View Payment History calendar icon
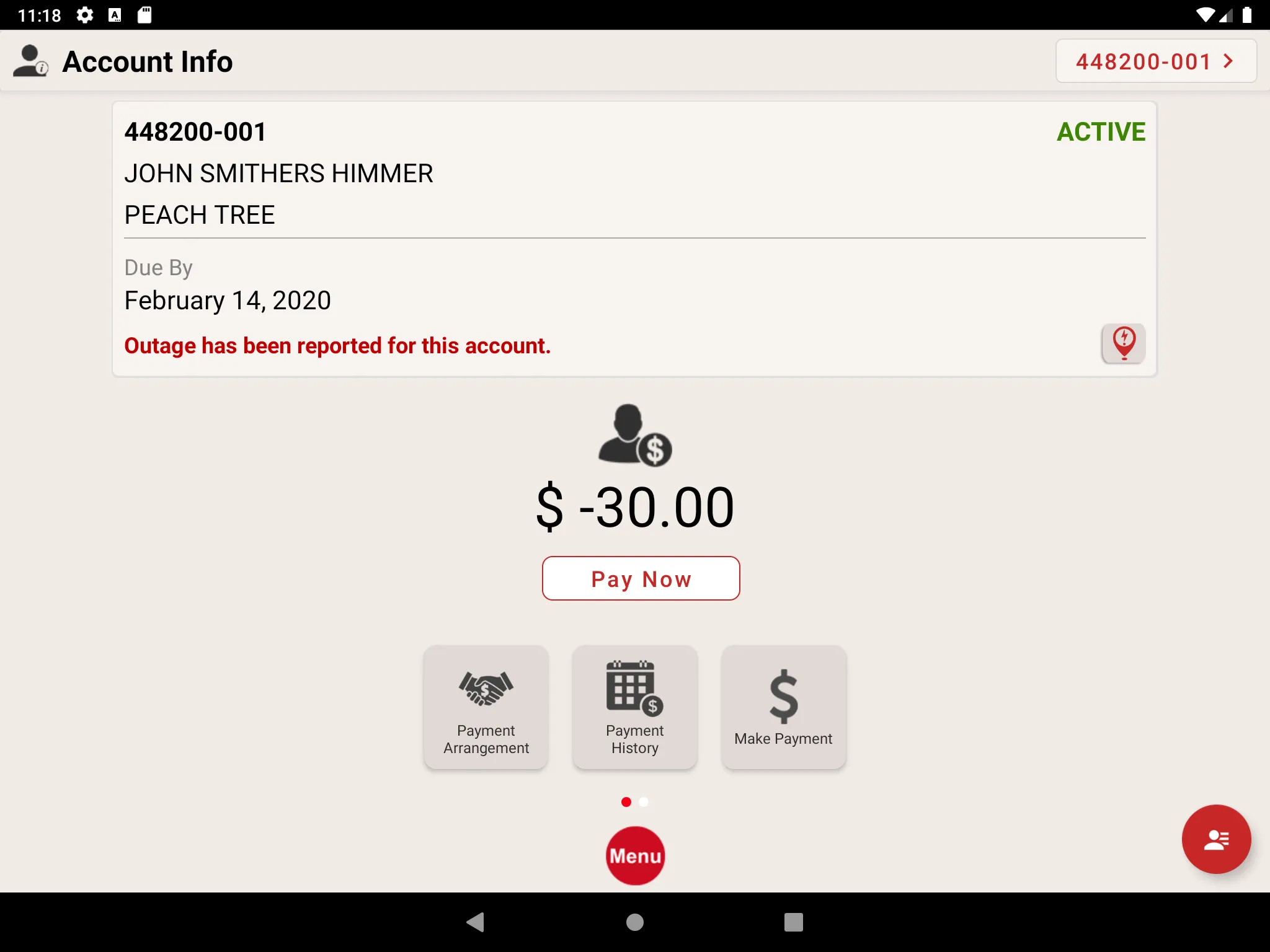Screen dimensions: 1270x952 pyautogui.click(x=635, y=690)
